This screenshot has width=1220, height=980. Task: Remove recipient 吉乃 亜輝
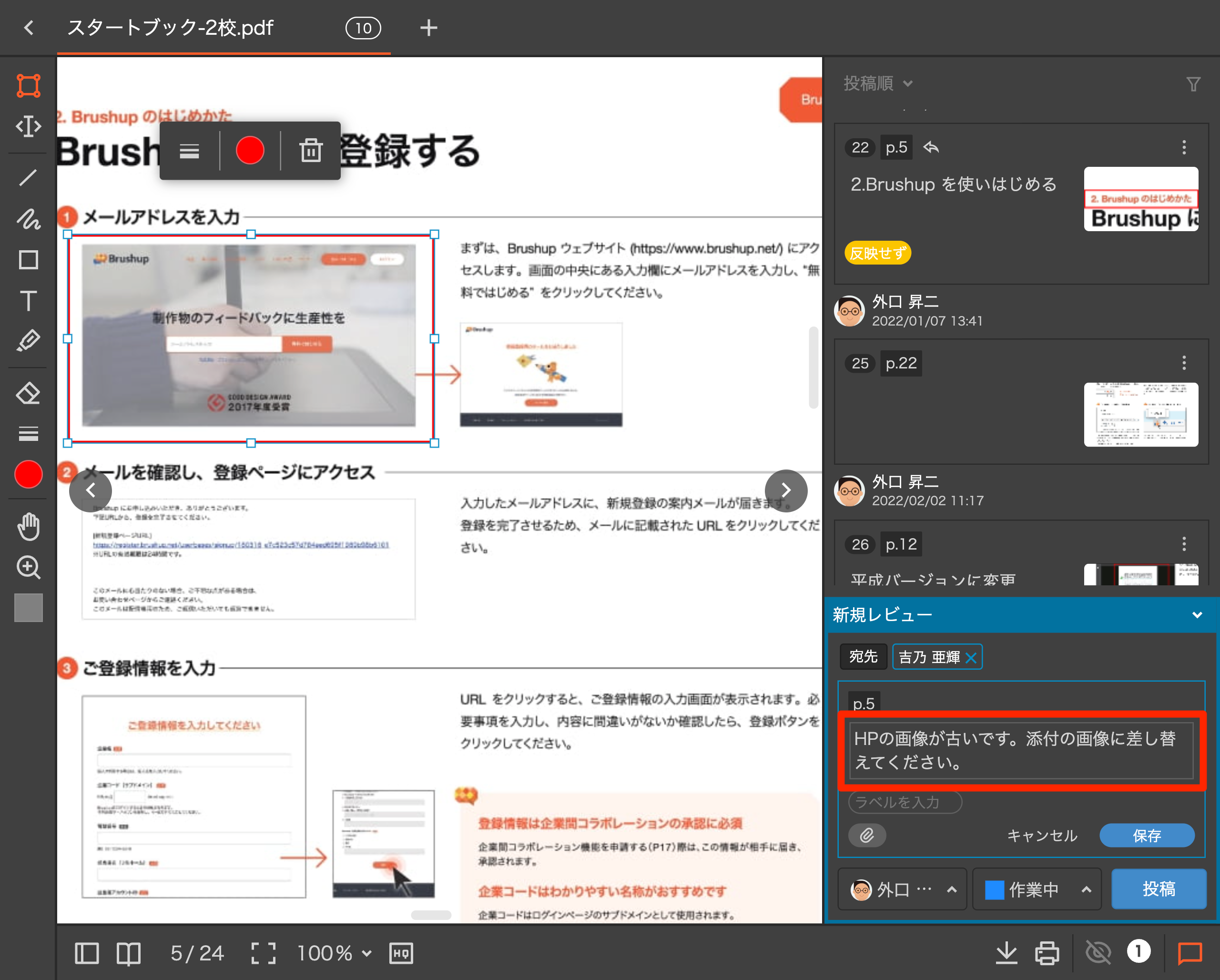click(971, 657)
